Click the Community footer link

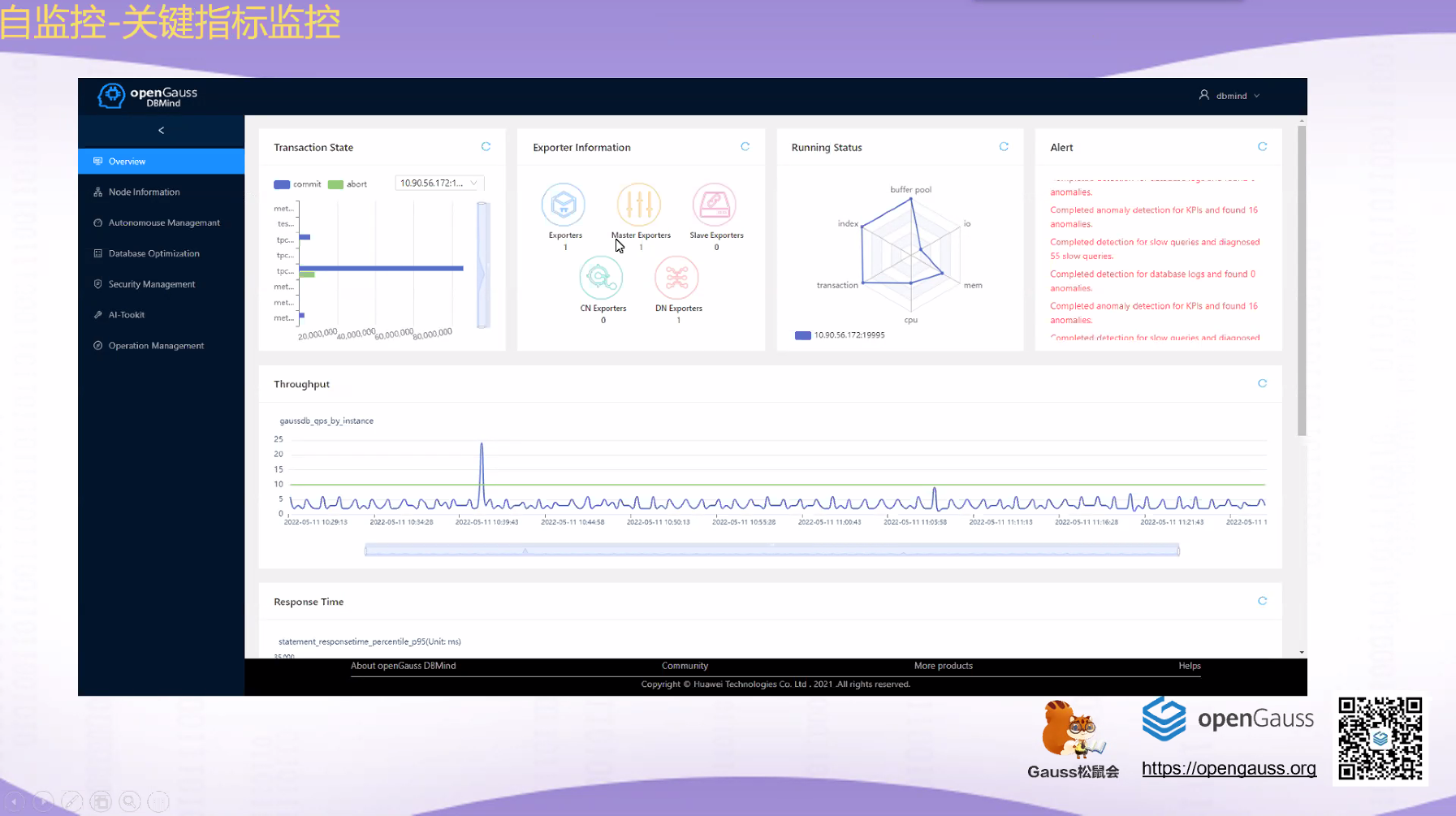(685, 666)
